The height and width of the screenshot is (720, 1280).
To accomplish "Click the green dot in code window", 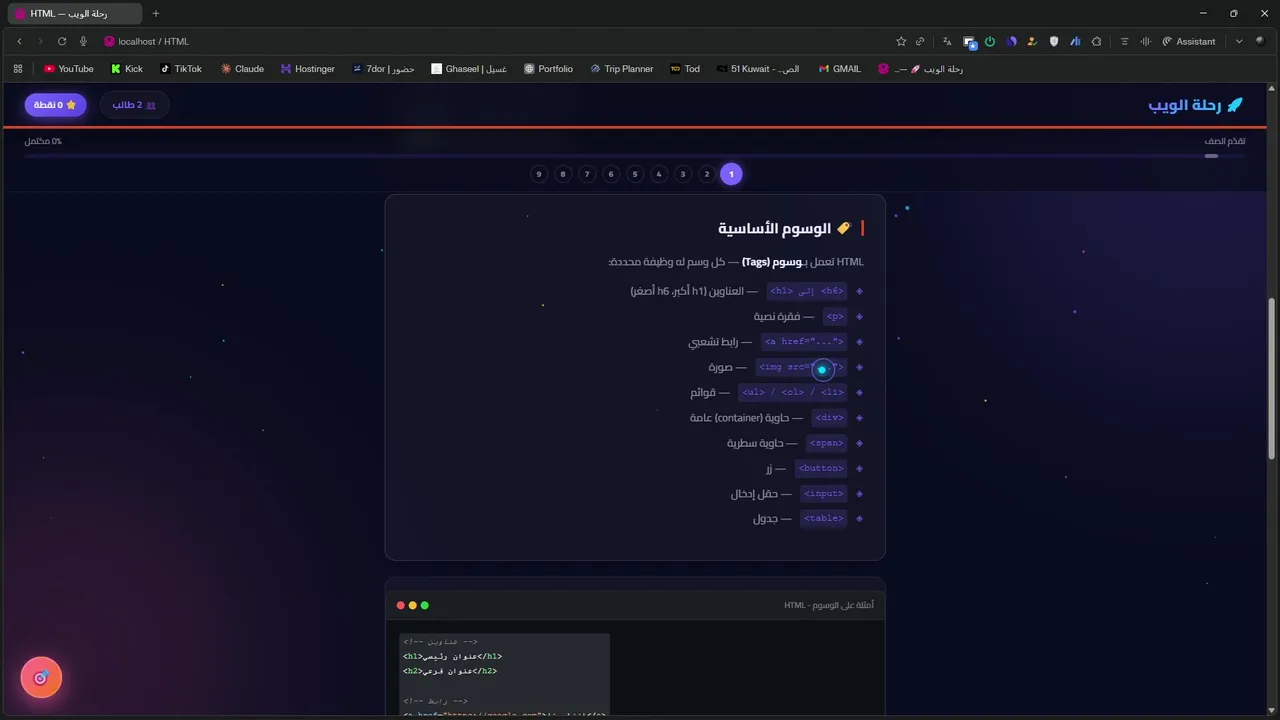I will [x=425, y=605].
